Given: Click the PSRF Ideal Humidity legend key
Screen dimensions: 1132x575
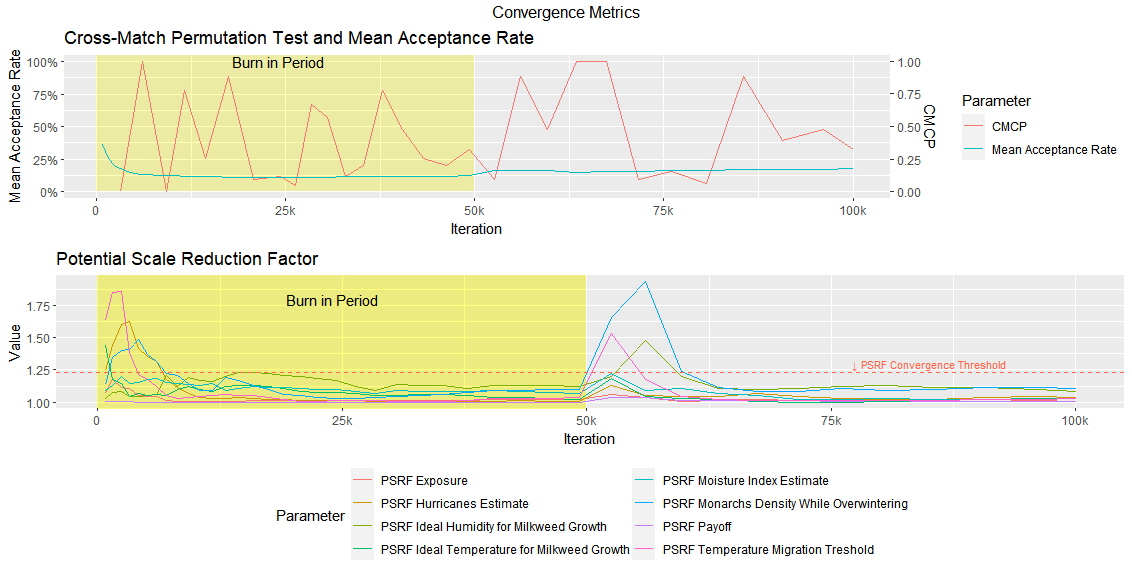Looking at the screenshot, I should (x=363, y=527).
